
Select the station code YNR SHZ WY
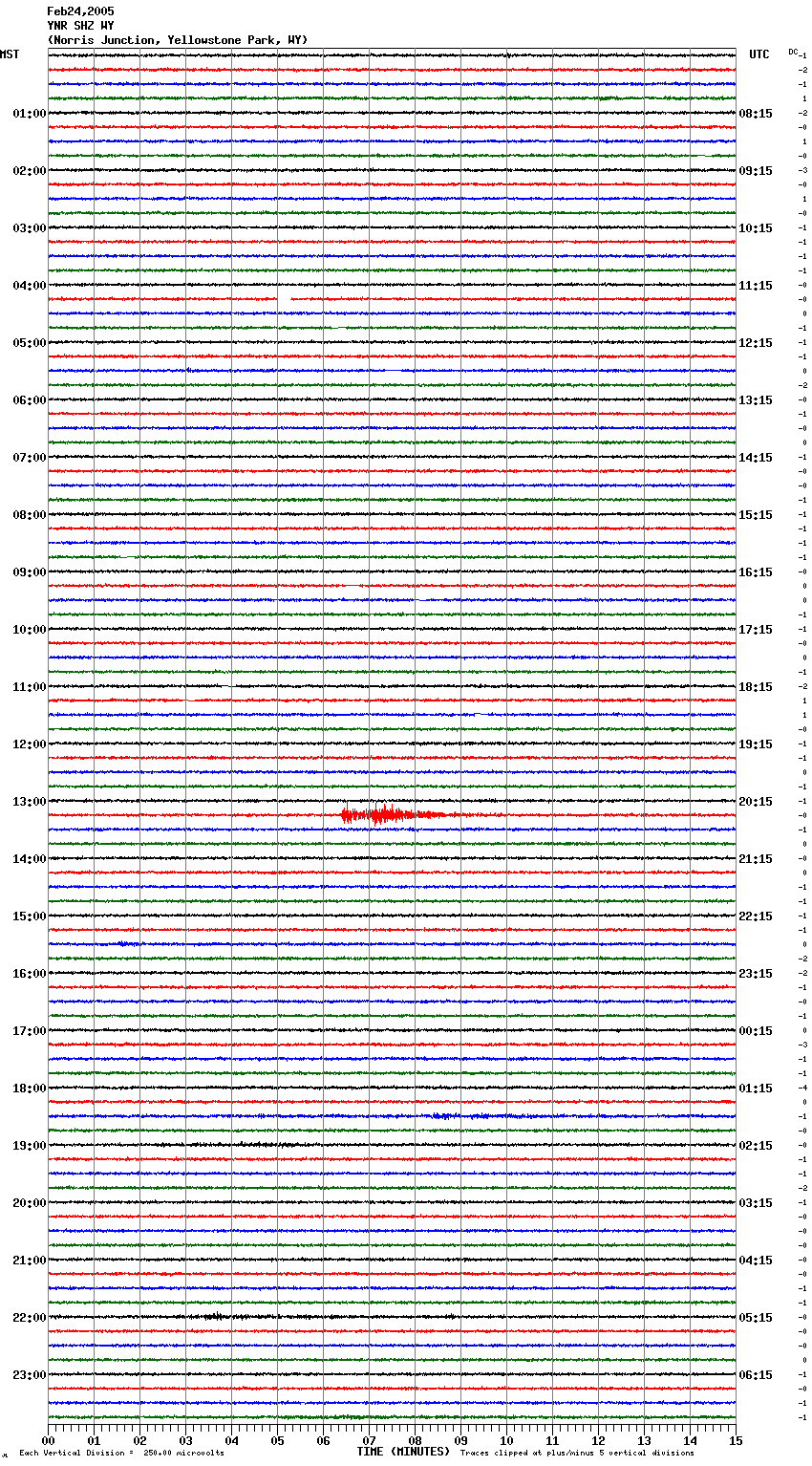pyautogui.click(x=80, y=26)
